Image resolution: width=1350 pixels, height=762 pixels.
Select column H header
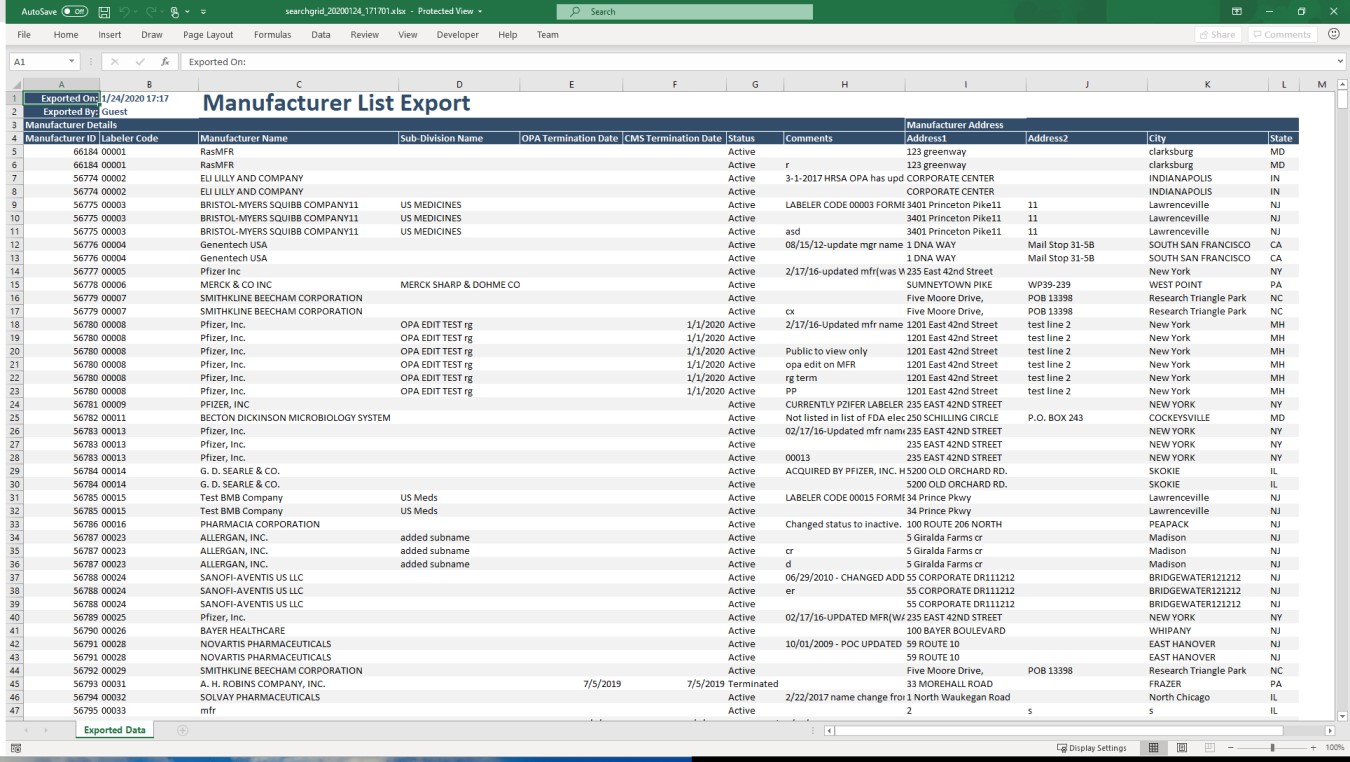[x=844, y=84]
